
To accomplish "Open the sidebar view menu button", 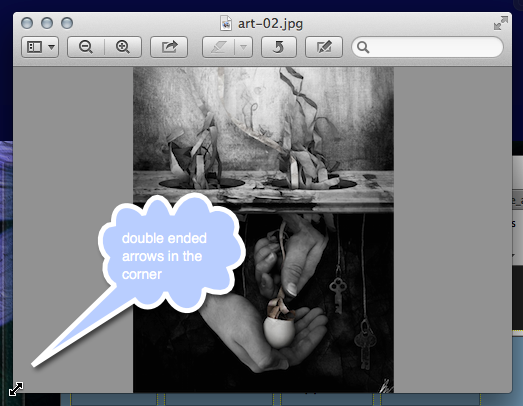I will point(40,47).
